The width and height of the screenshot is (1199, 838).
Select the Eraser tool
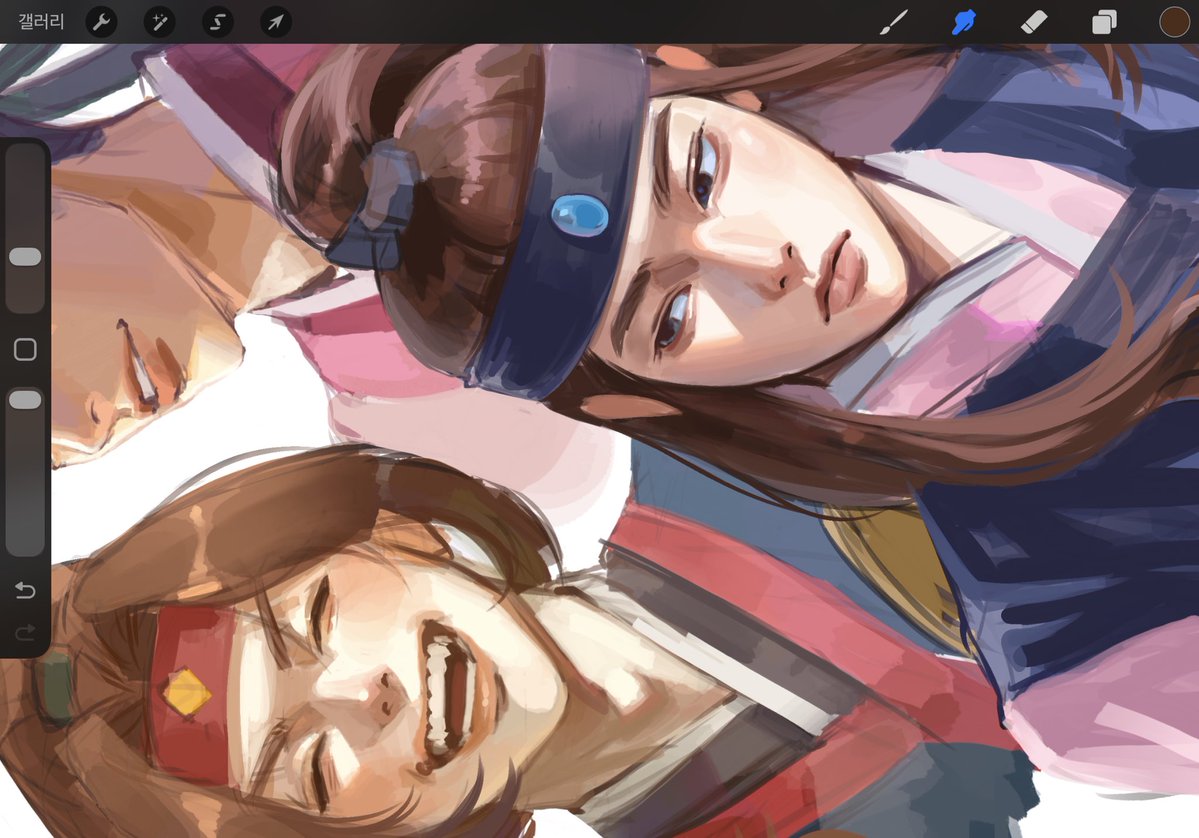click(x=1034, y=22)
